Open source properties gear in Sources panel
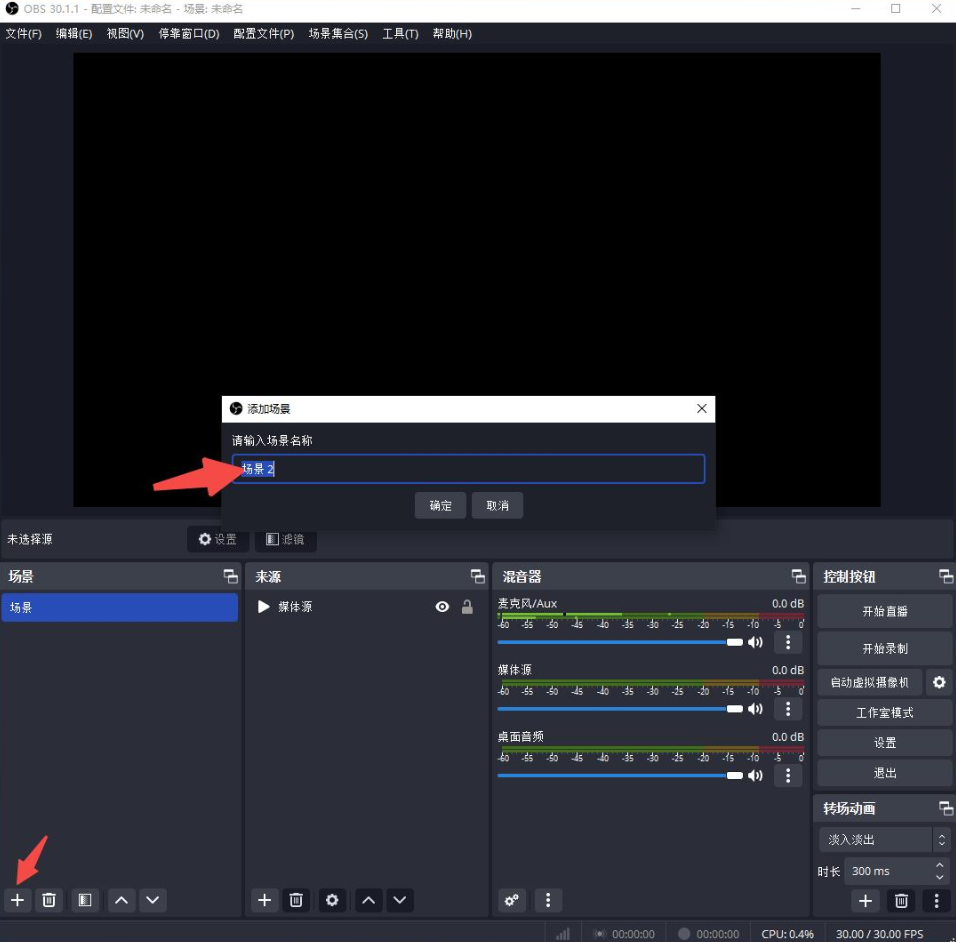This screenshot has height=942, width=956. (x=332, y=900)
